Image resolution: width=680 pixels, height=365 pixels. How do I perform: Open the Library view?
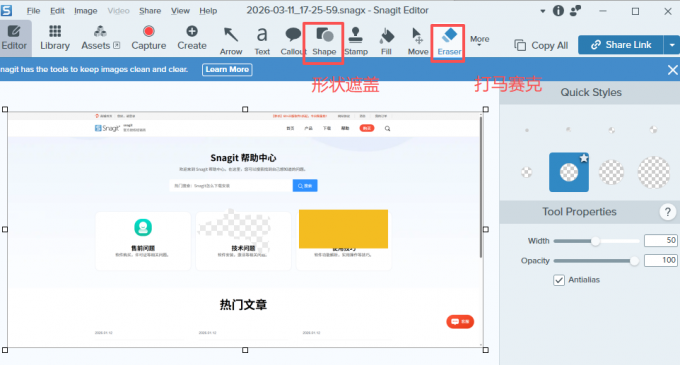55,38
